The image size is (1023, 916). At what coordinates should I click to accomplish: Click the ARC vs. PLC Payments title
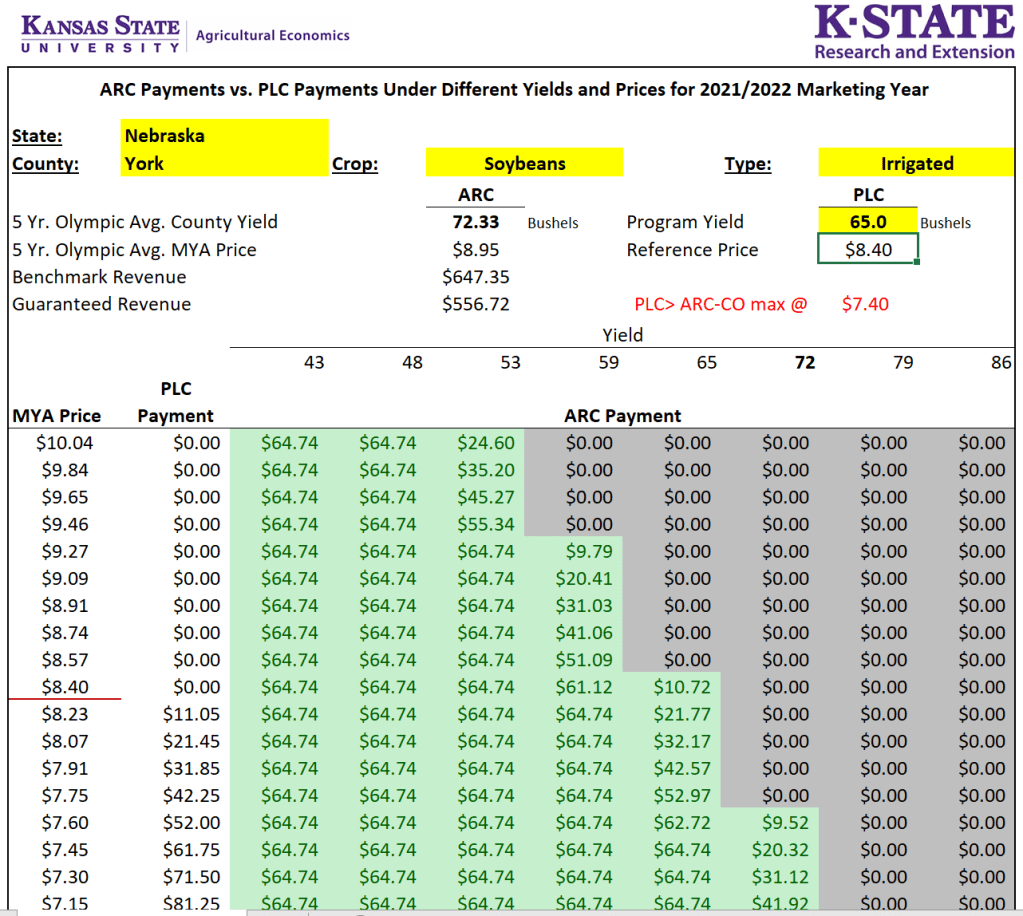click(514, 90)
